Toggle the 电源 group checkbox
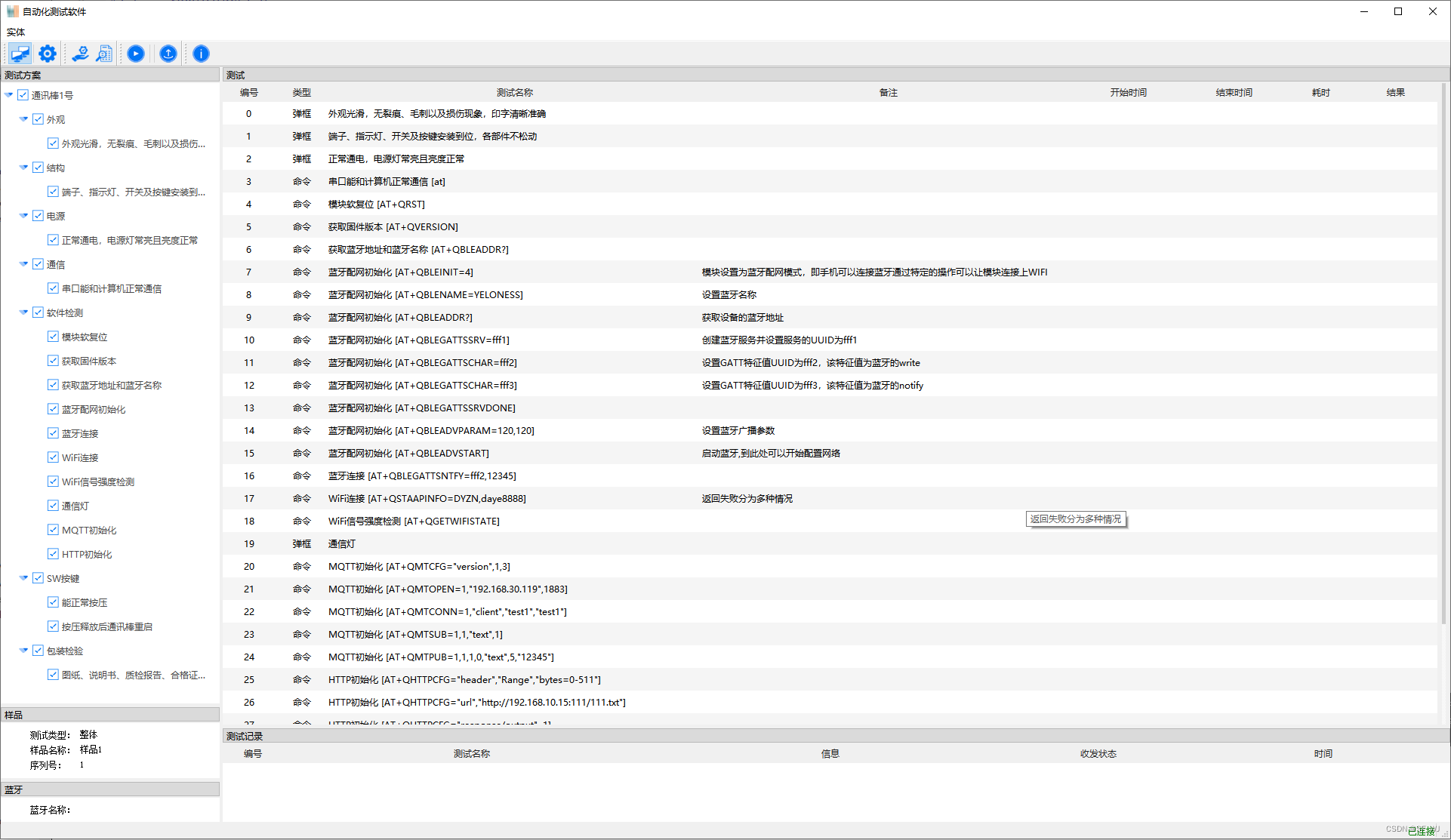The width and height of the screenshot is (1451, 840). (x=38, y=216)
